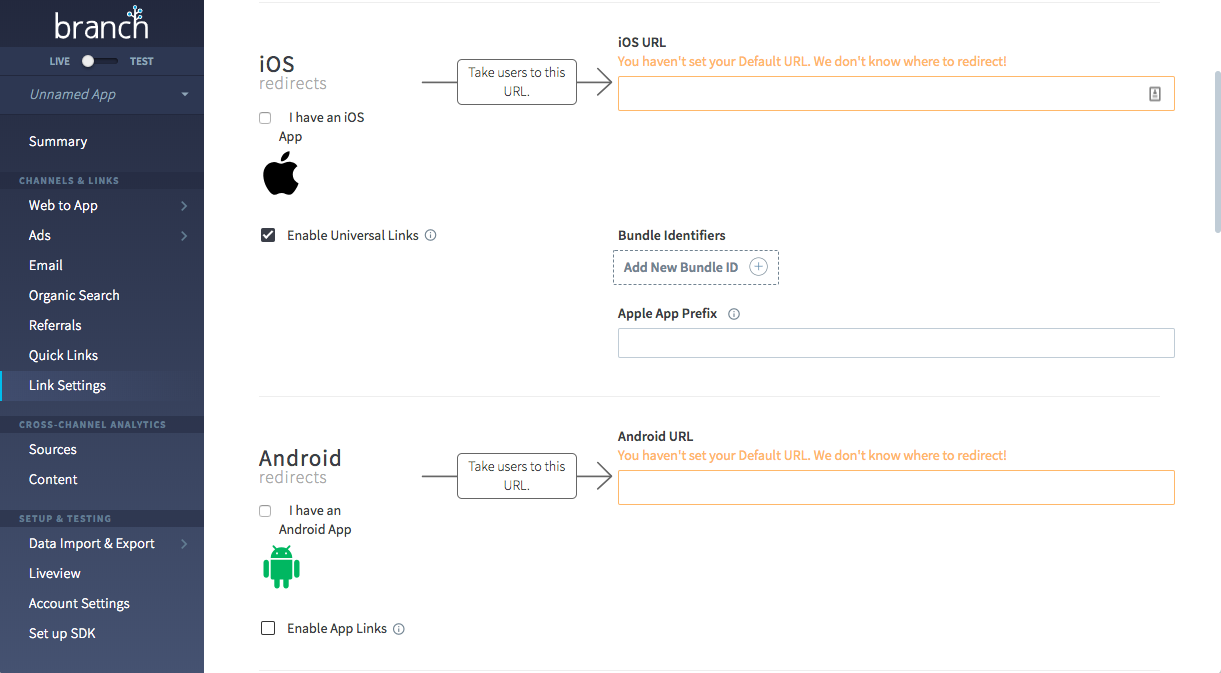
Task: Click the small contact icon inside iOS URL field
Action: [x=1155, y=92]
